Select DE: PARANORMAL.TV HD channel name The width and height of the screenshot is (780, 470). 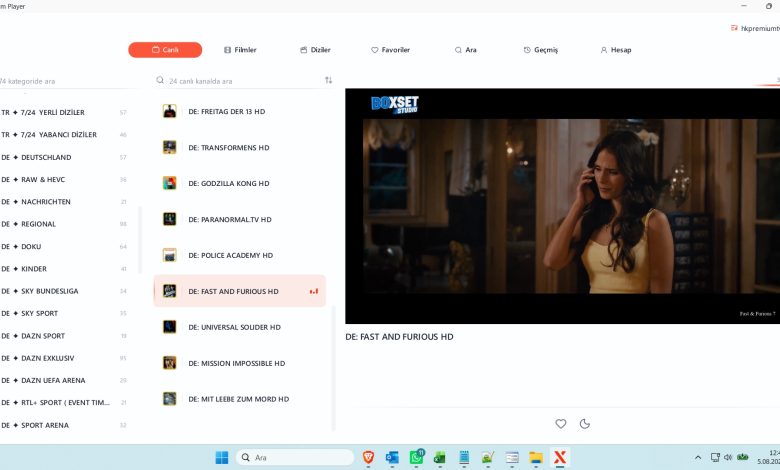tap(230, 219)
